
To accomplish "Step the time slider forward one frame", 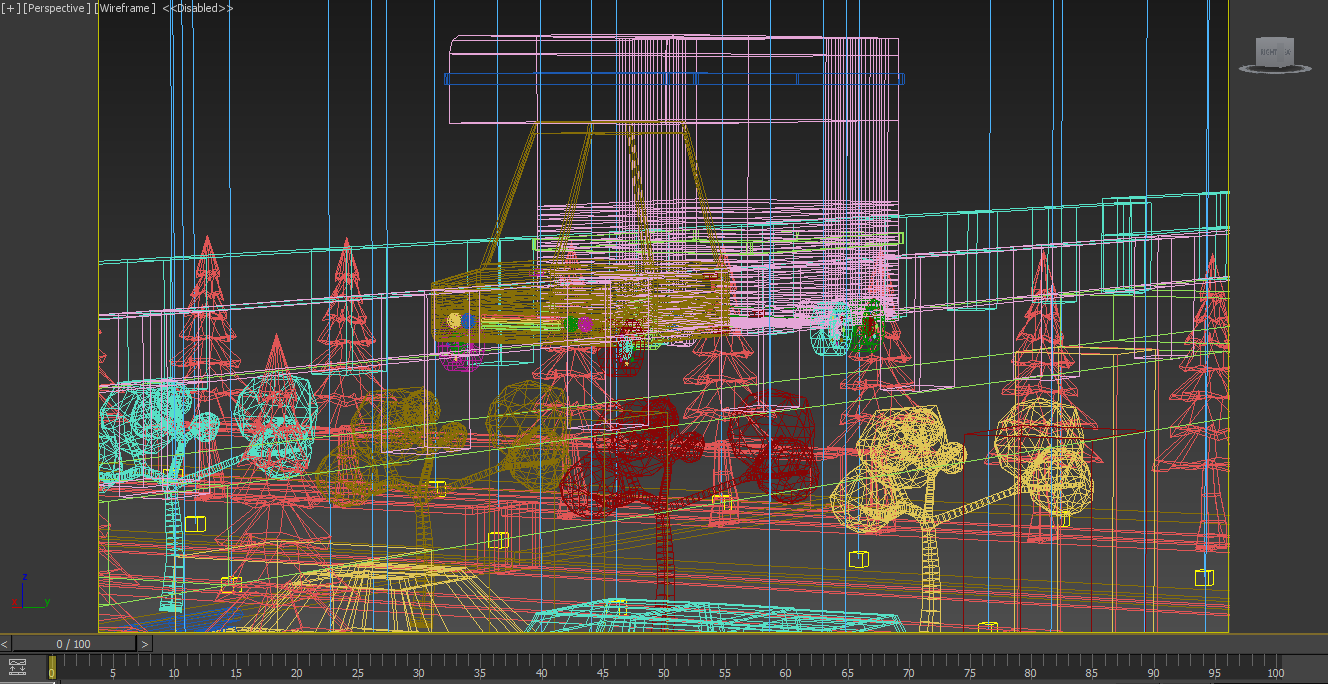I will (145, 644).
